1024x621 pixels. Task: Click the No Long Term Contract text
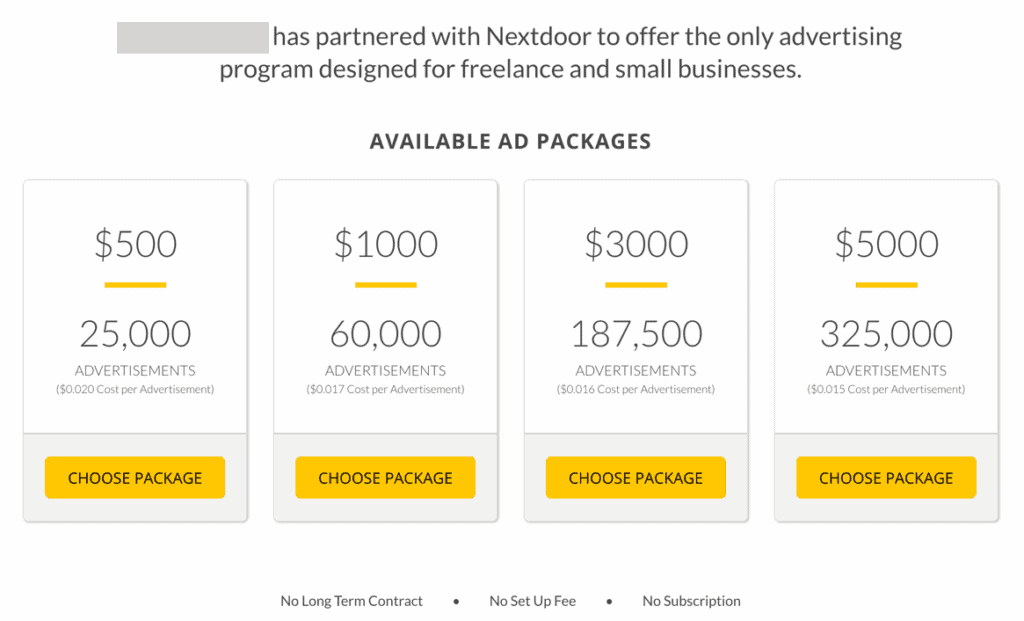(351, 601)
